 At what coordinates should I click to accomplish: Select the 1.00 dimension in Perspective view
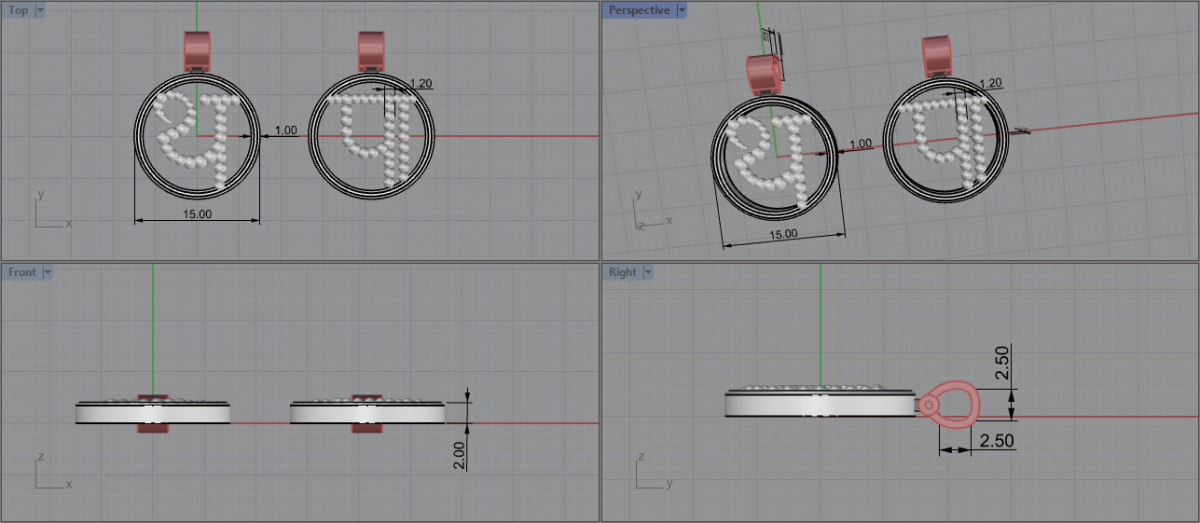point(860,143)
